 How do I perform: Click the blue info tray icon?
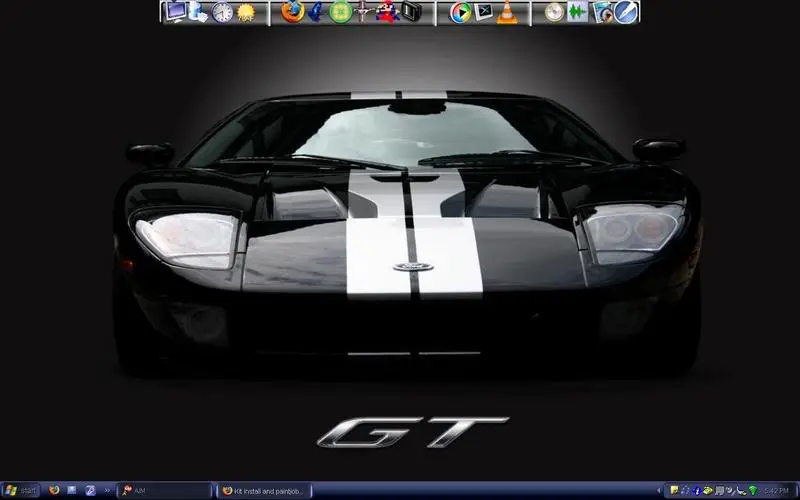tap(697, 491)
